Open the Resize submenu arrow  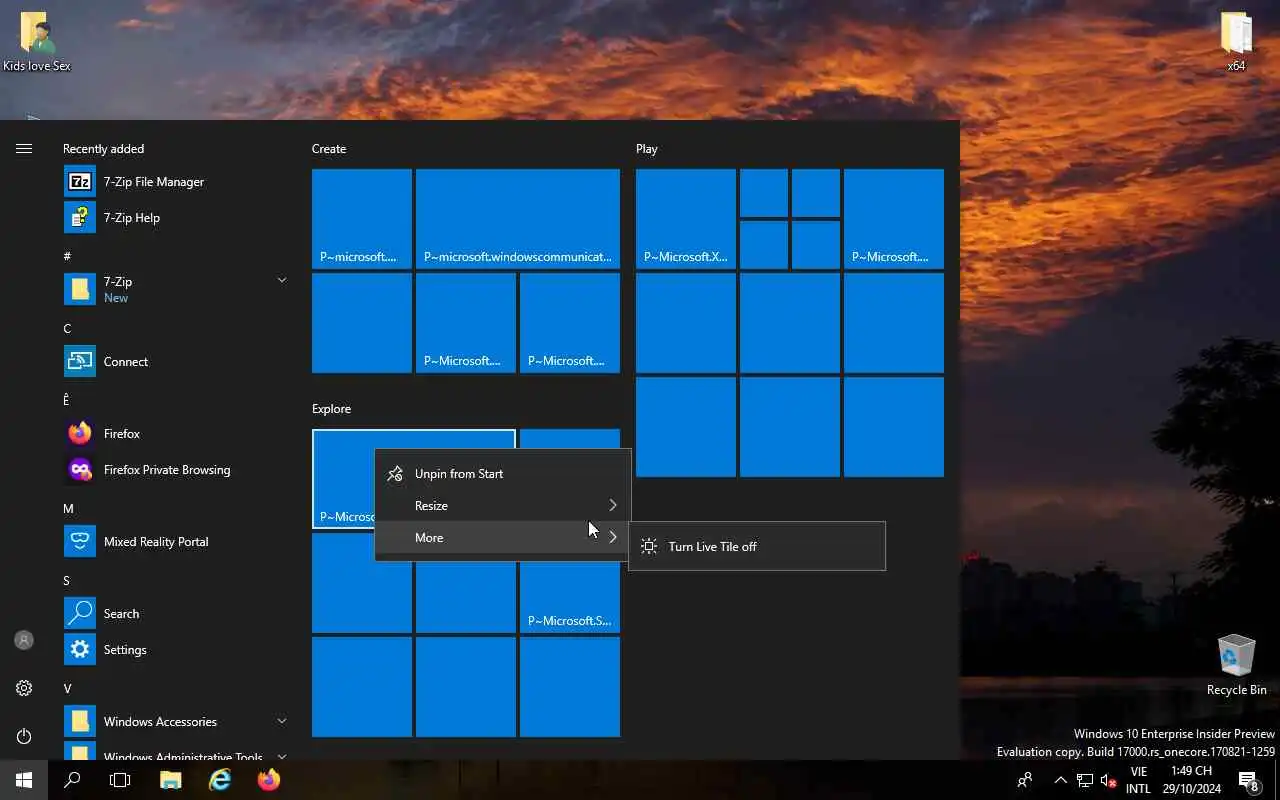coord(613,505)
